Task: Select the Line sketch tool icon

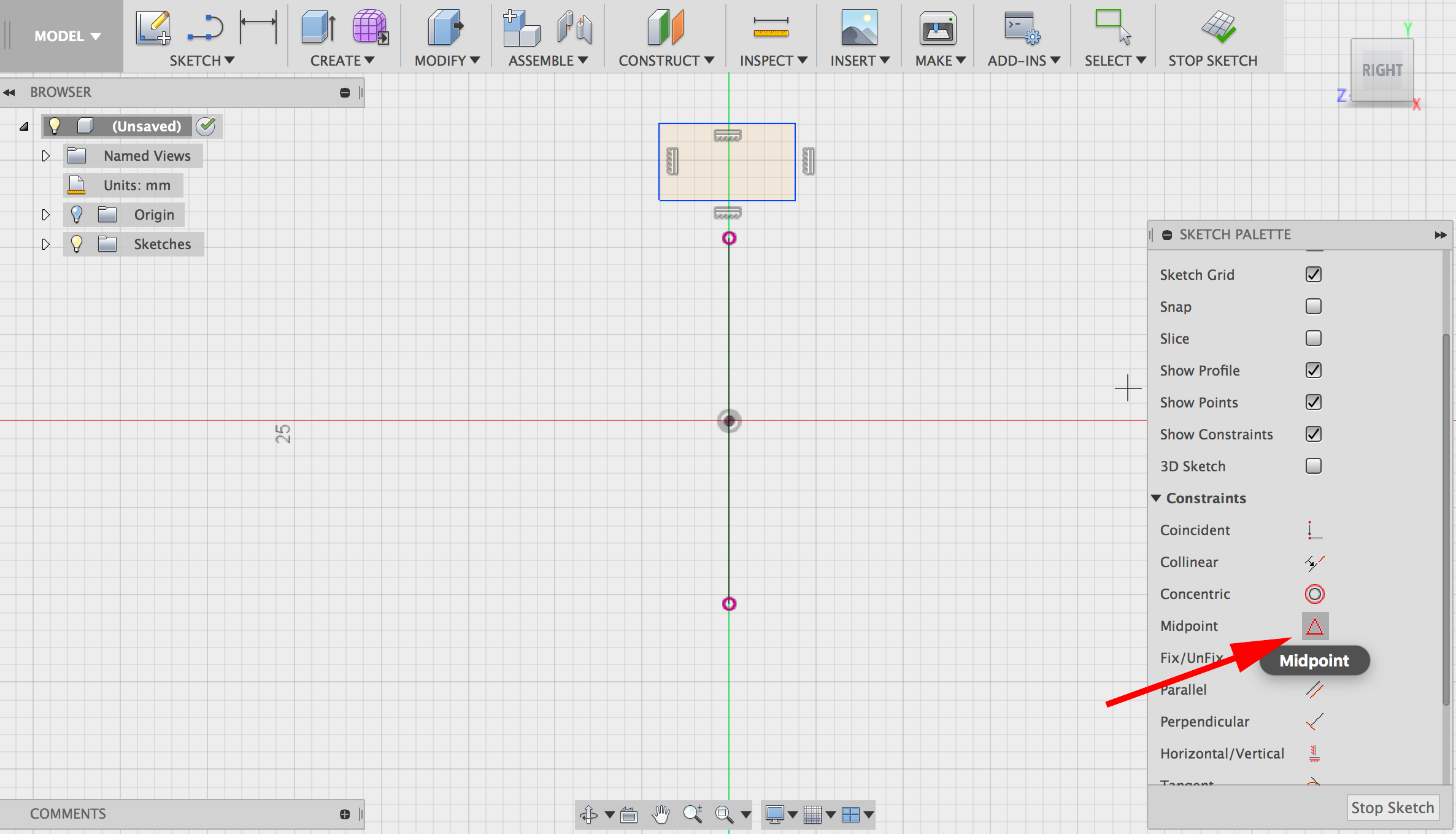Action: coord(206,28)
